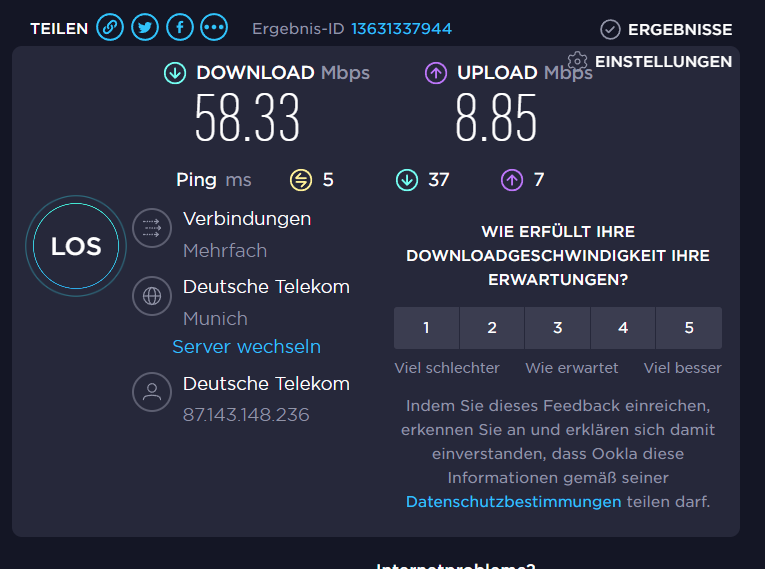Click the download arrow icon beside DOWNLOAD
This screenshot has height=569, width=765.
coord(175,73)
